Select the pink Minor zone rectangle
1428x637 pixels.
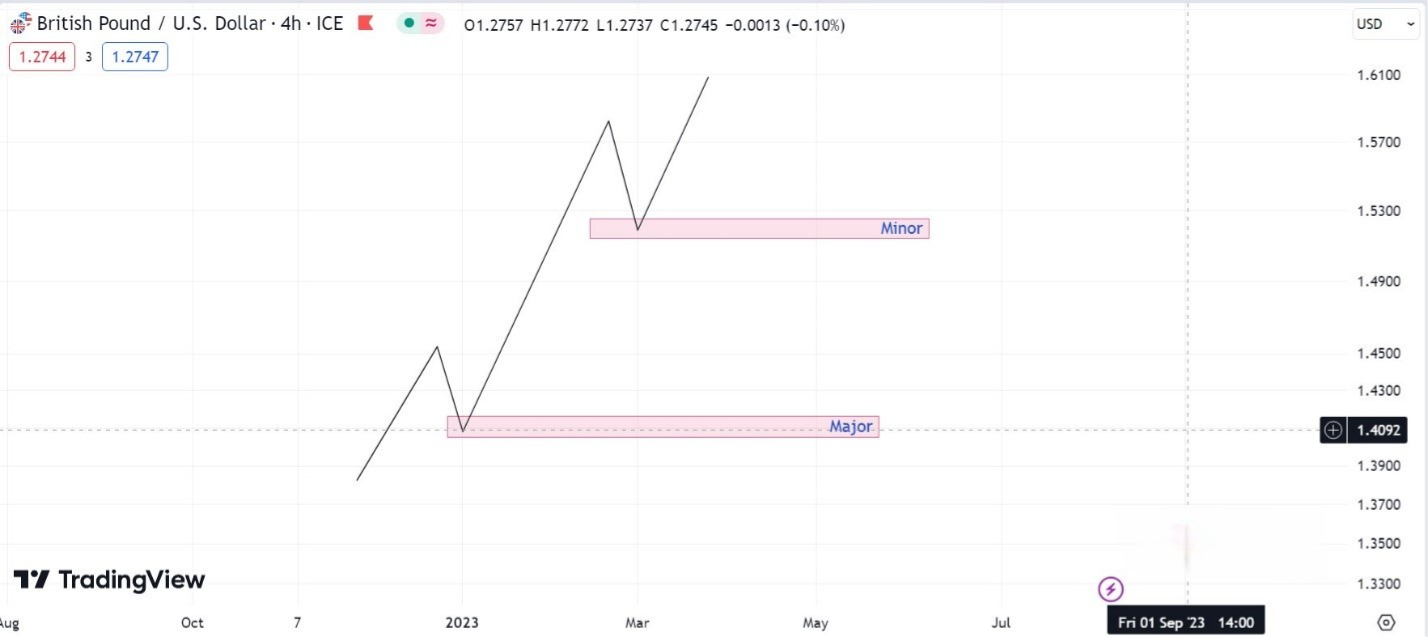point(740,229)
